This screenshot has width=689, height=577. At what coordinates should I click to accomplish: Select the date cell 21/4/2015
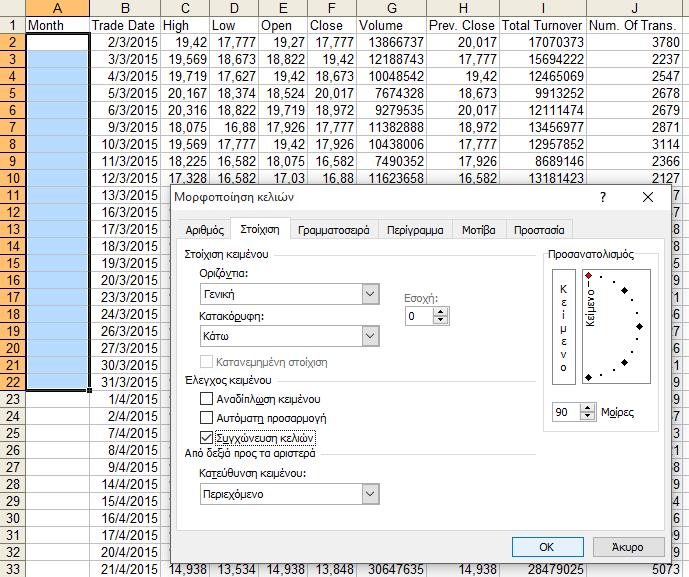click(x=125, y=569)
